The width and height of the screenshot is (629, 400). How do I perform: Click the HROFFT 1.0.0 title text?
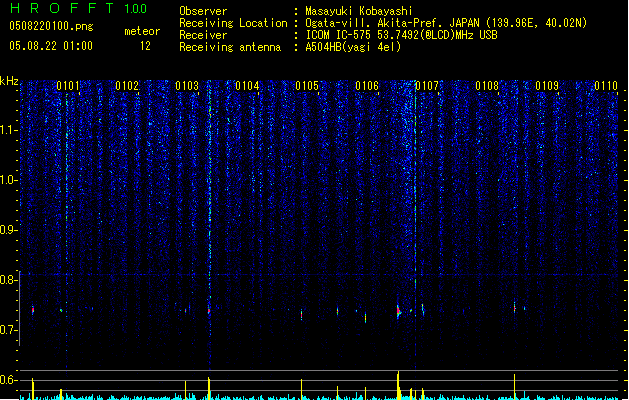[79, 8]
